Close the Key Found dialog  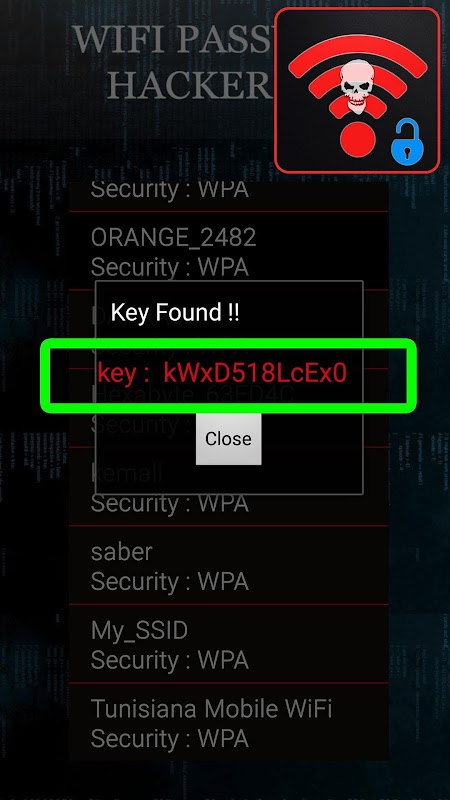pyautogui.click(x=228, y=439)
